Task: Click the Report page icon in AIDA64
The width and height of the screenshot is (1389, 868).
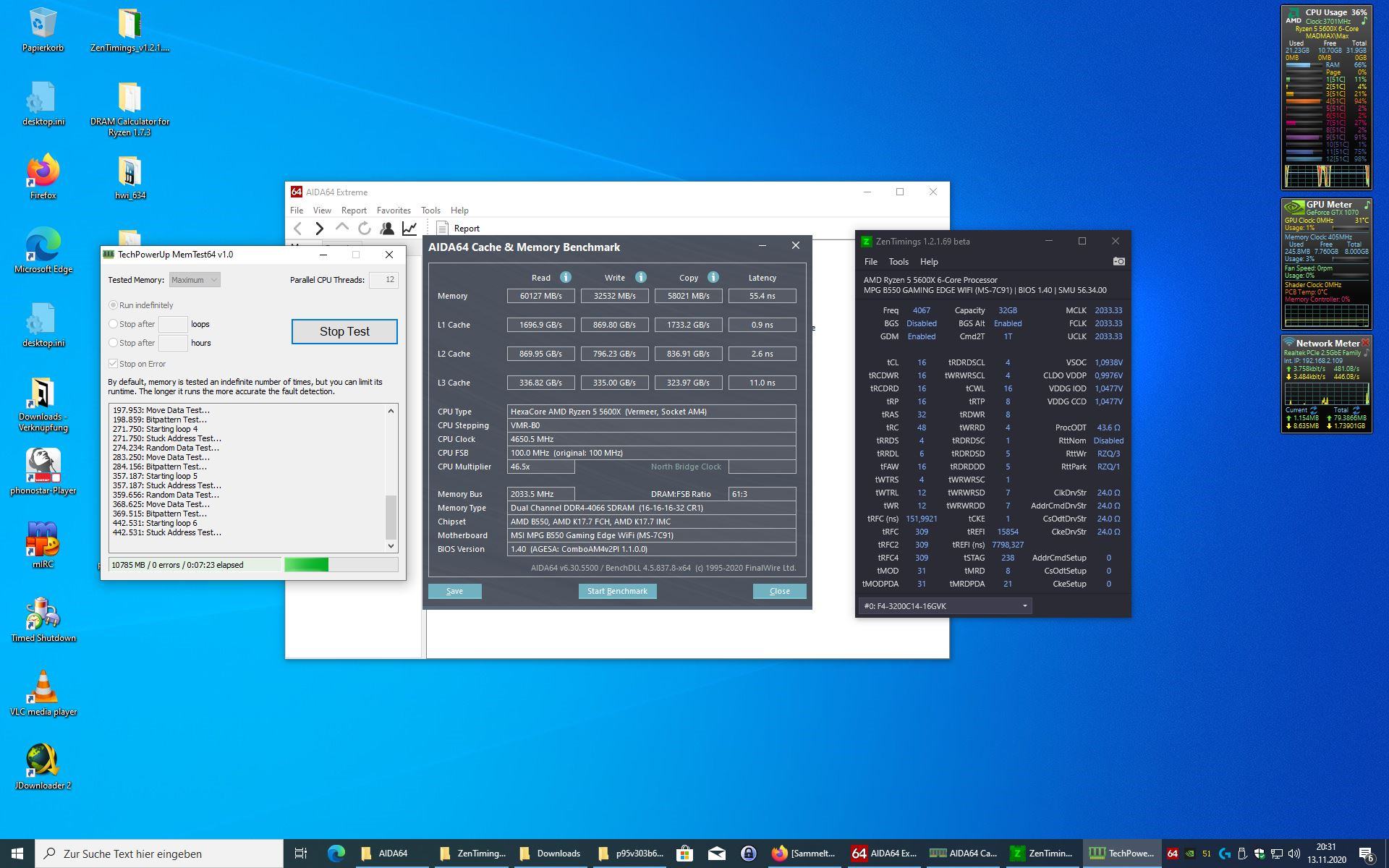Action: (442, 229)
